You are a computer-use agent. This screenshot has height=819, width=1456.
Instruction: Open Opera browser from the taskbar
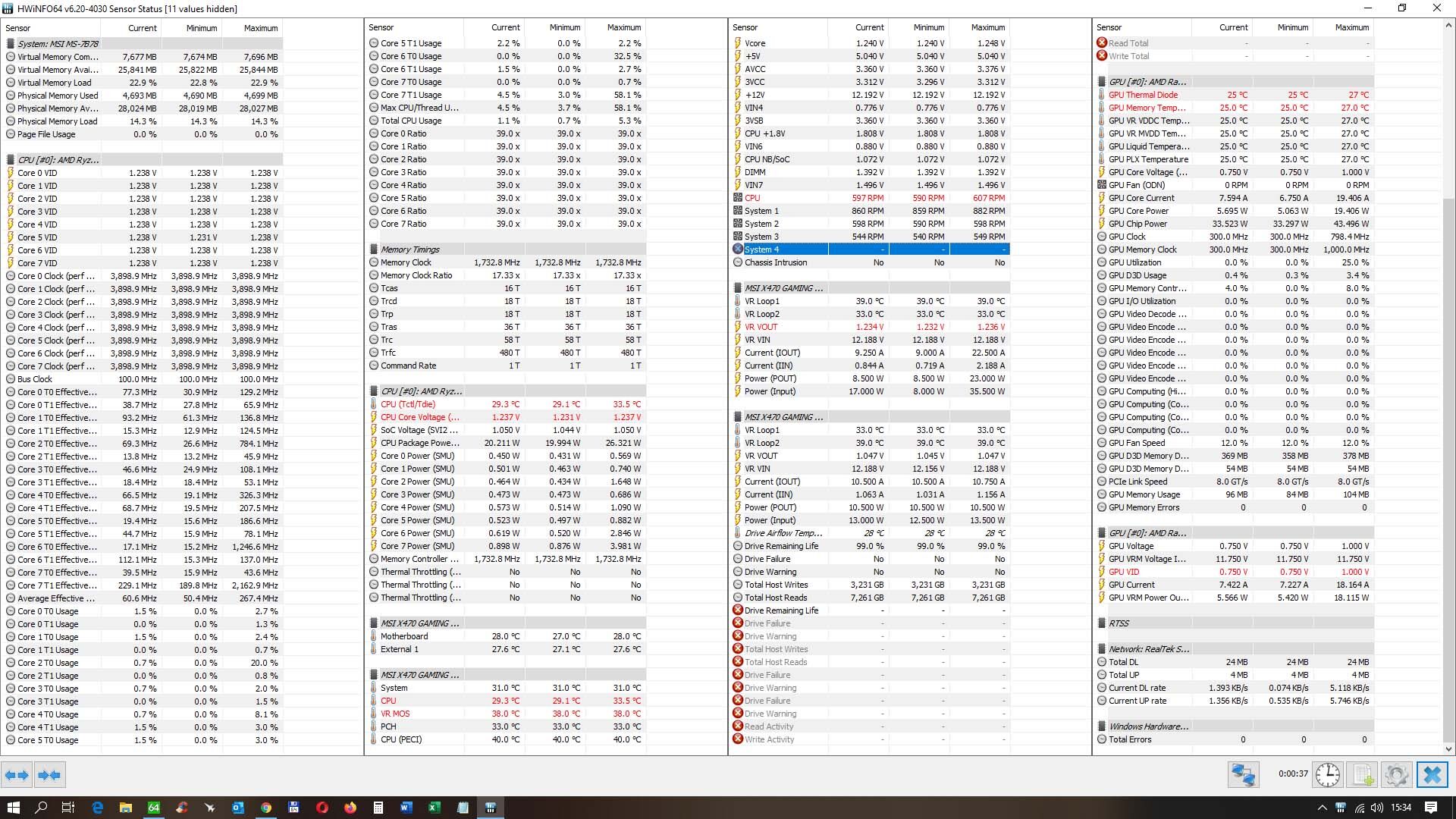322,808
